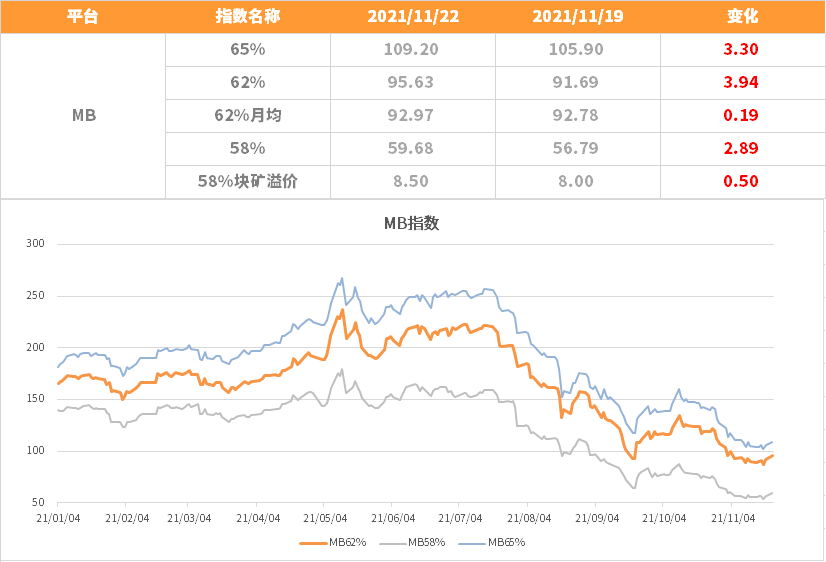Click the 300 y-axis label

(x=35, y=244)
